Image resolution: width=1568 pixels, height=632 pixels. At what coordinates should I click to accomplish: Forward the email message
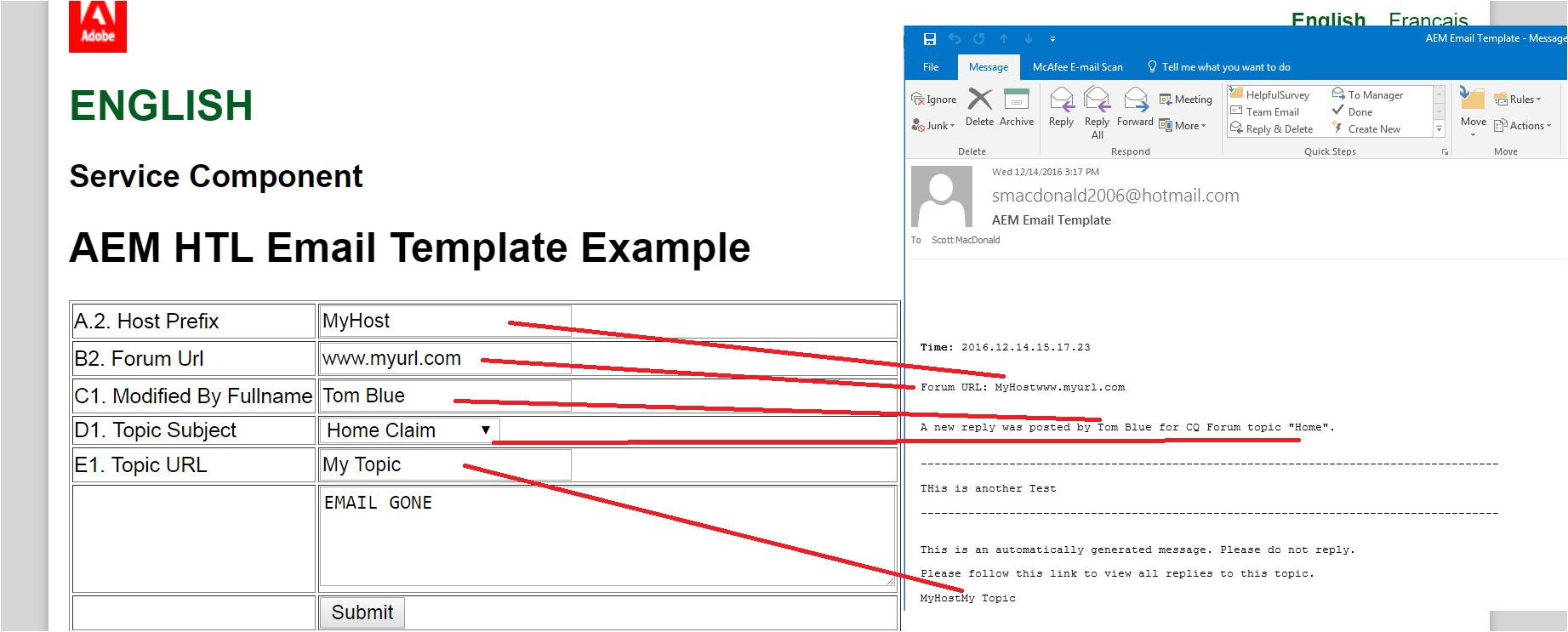click(1135, 108)
